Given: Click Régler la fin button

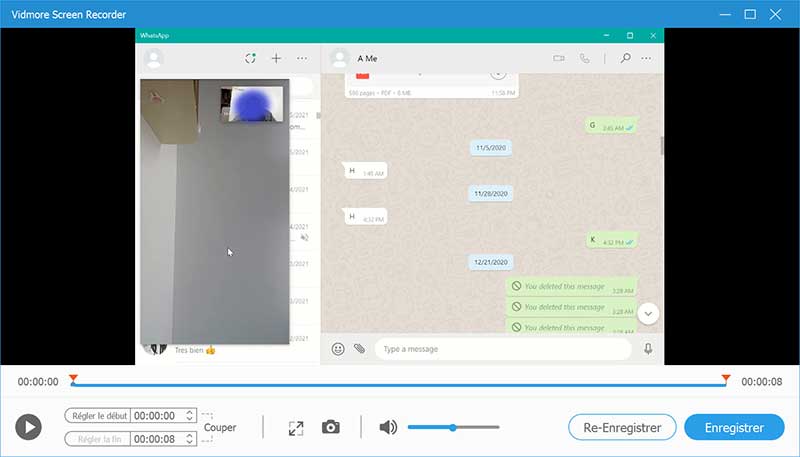Looking at the screenshot, I should tap(98, 439).
